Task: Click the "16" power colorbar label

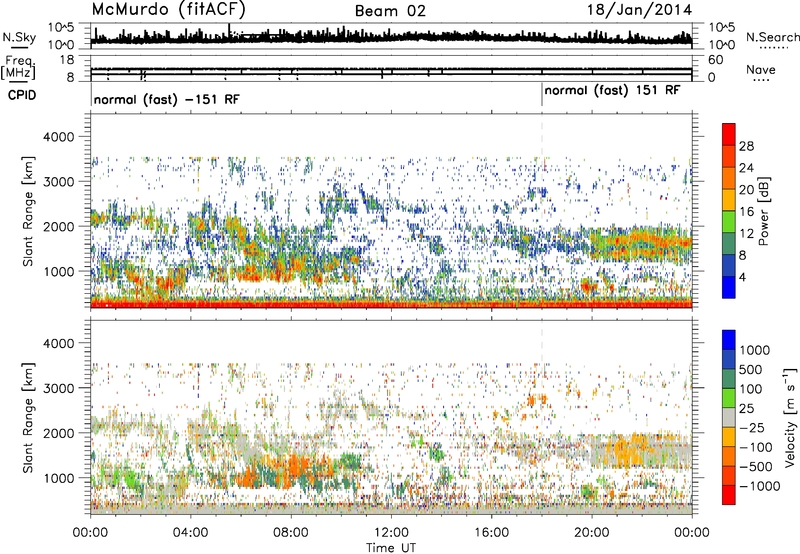Action: pos(746,212)
